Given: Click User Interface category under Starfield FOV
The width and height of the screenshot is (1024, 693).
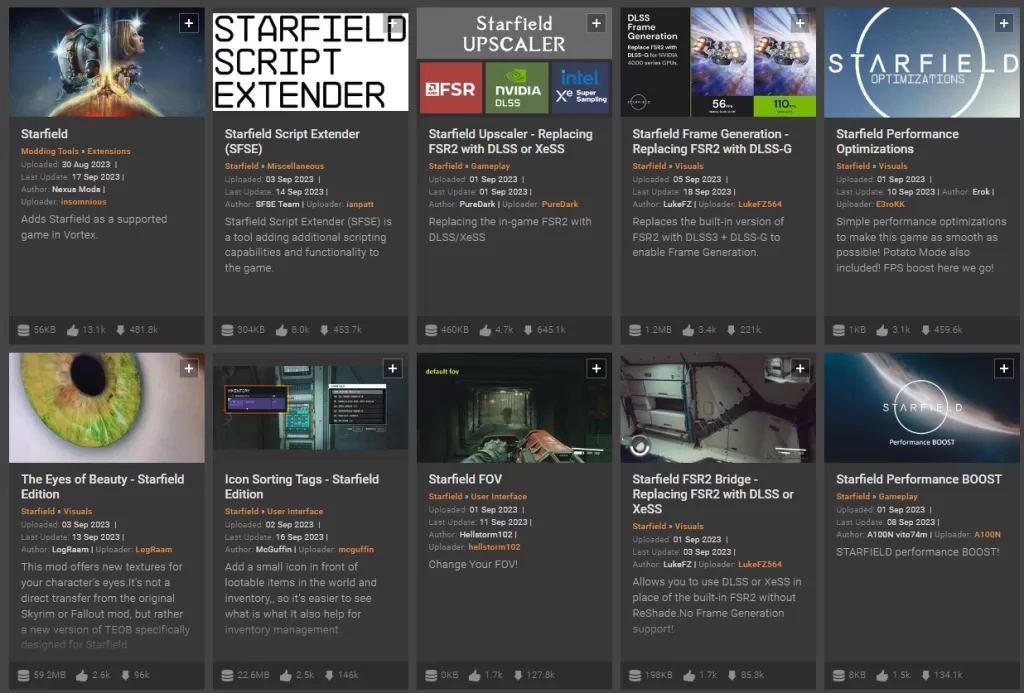Looking at the screenshot, I should pyautogui.click(x=499, y=496).
